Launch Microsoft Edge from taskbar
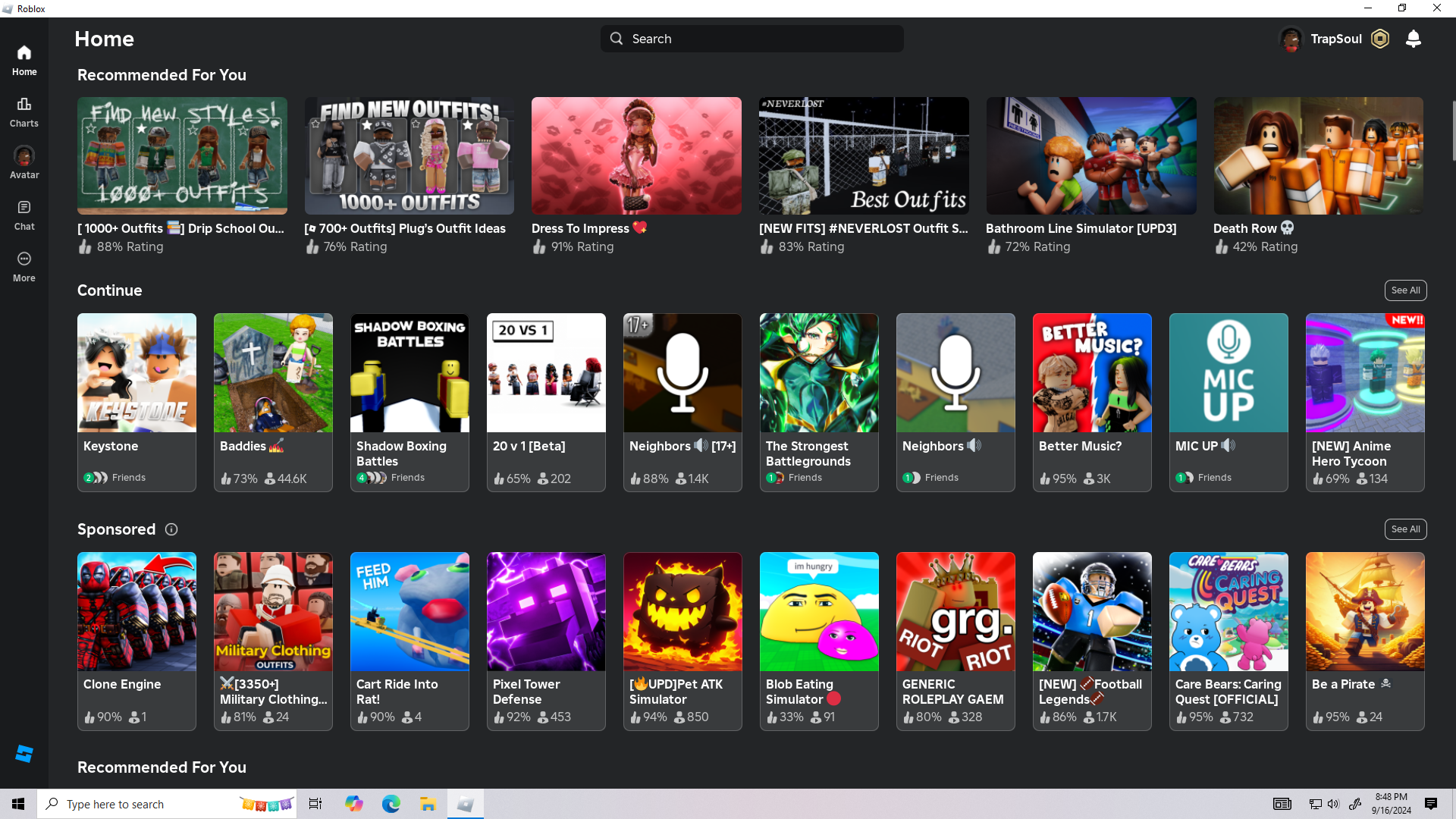 (x=391, y=804)
